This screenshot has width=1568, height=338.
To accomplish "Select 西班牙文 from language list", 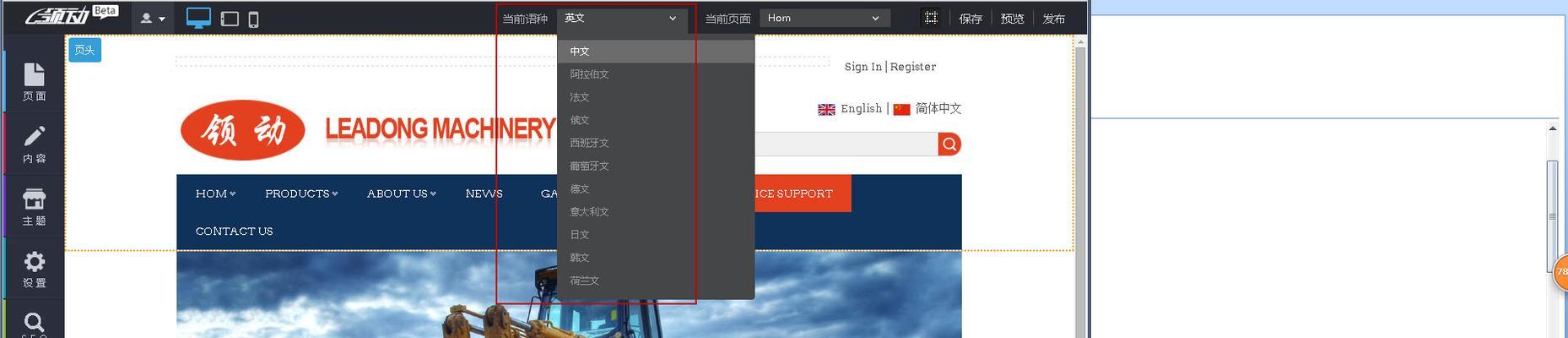I will [x=655, y=143].
